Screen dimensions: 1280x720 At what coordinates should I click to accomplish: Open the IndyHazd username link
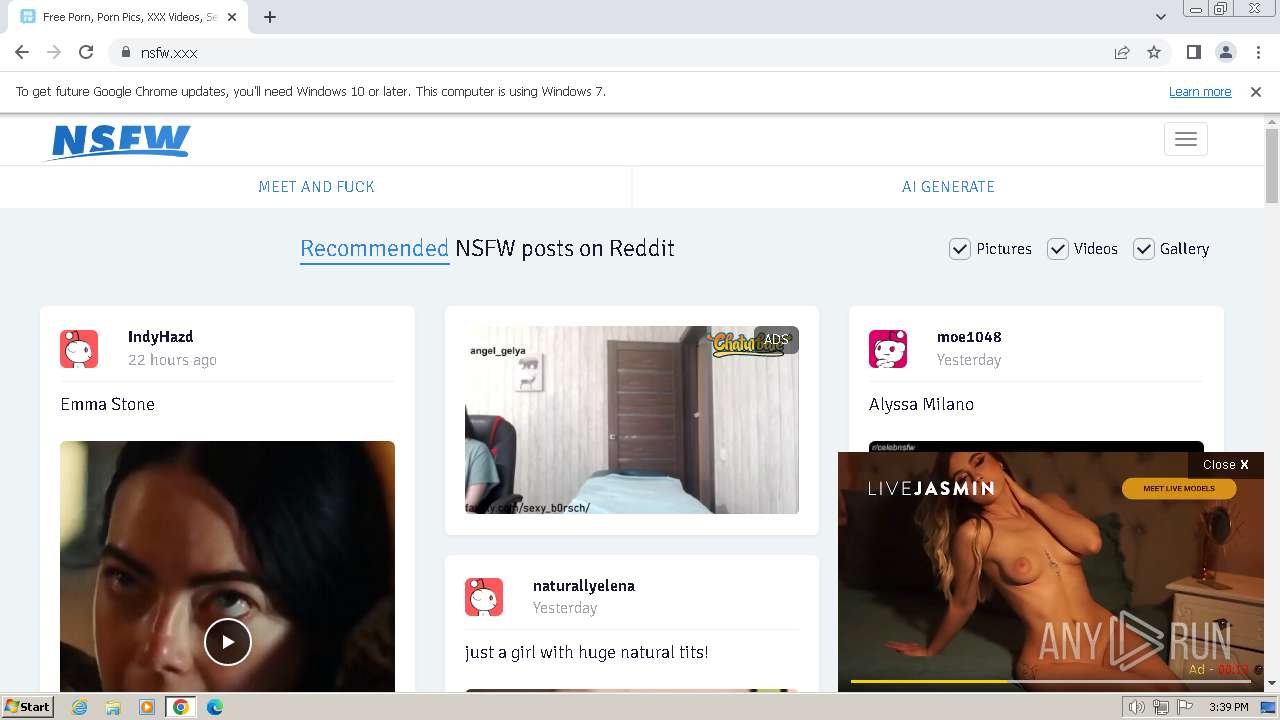(160, 337)
